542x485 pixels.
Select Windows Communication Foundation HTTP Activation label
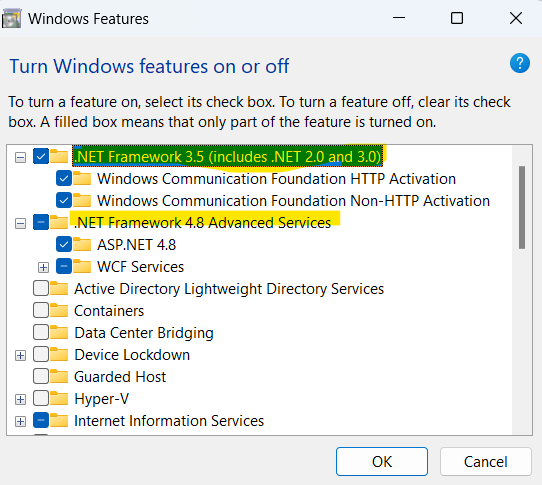(x=276, y=179)
